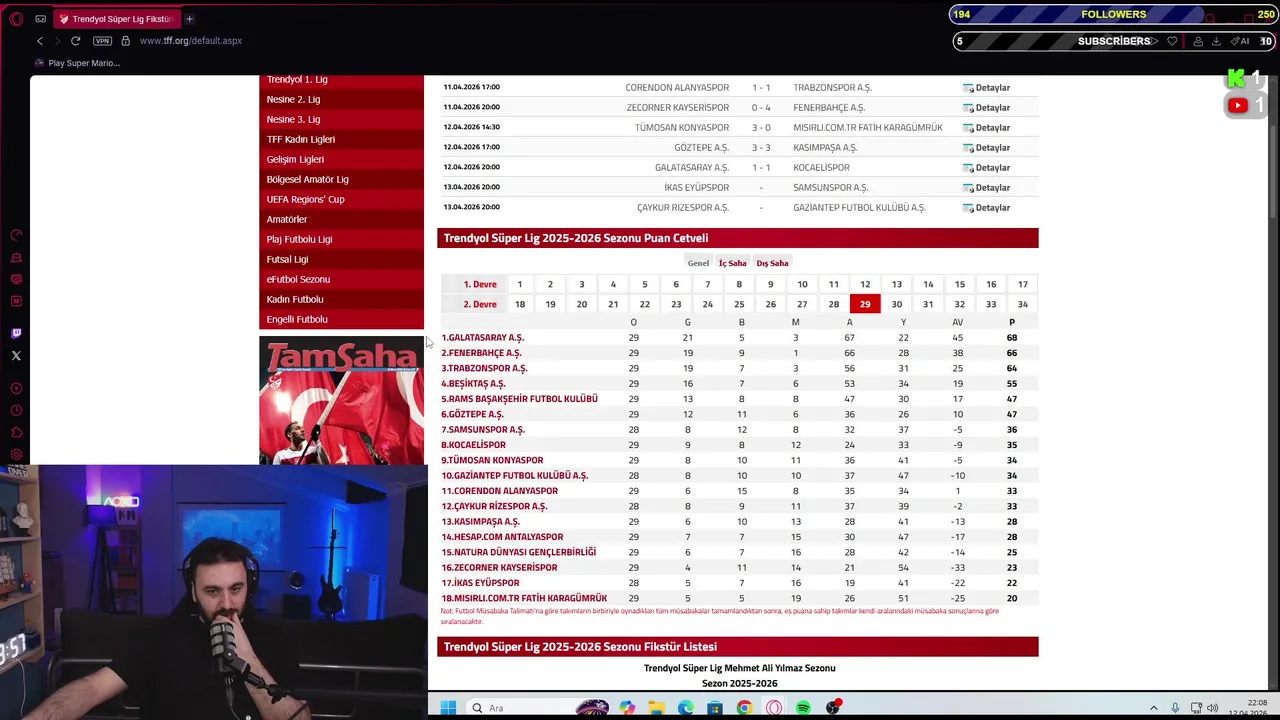
Task: Open 1.GALATASARAY A.Ş. team link in standings
Action: tap(483, 338)
